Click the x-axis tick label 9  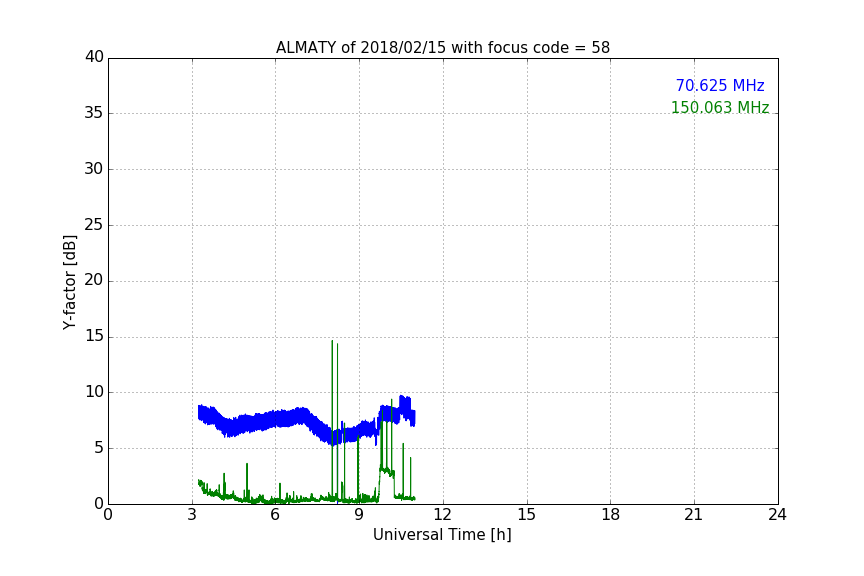tap(359, 515)
